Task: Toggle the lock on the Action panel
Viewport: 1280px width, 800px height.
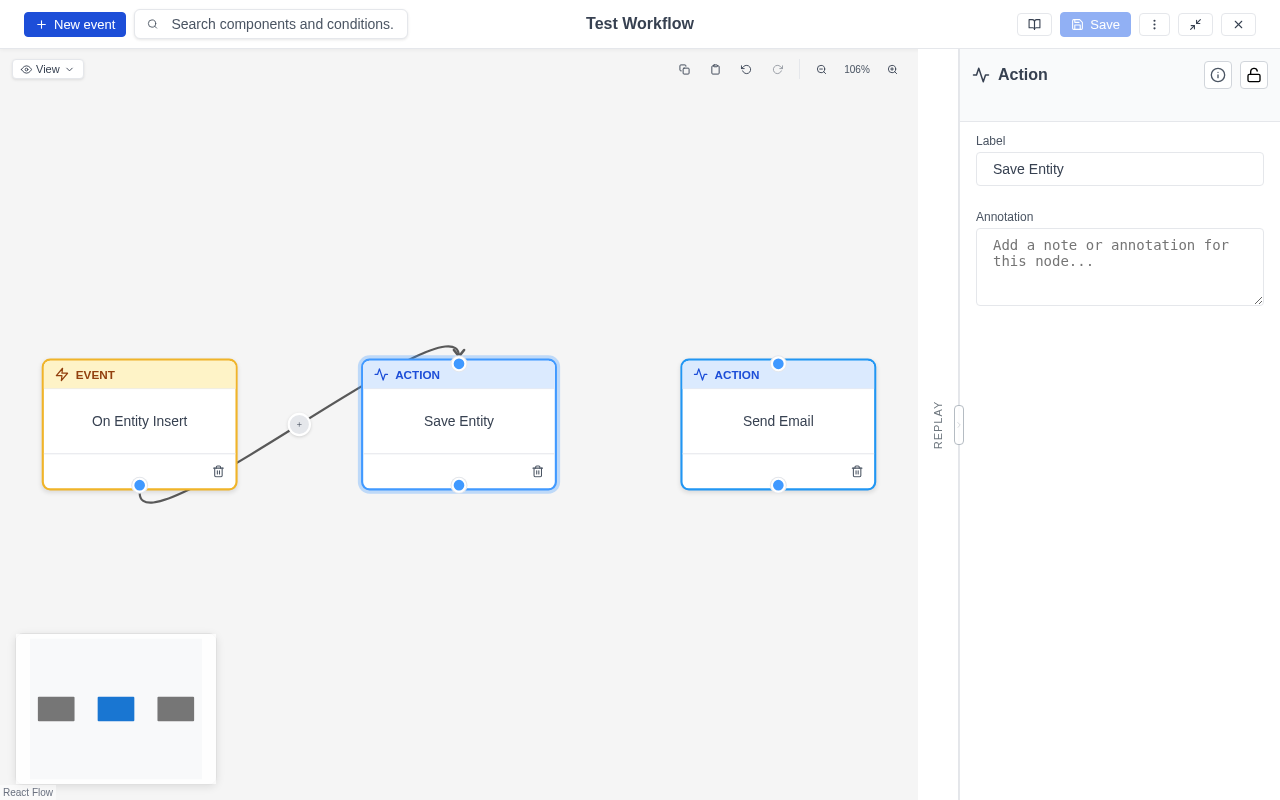Action: pyautogui.click(x=1253, y=75)
